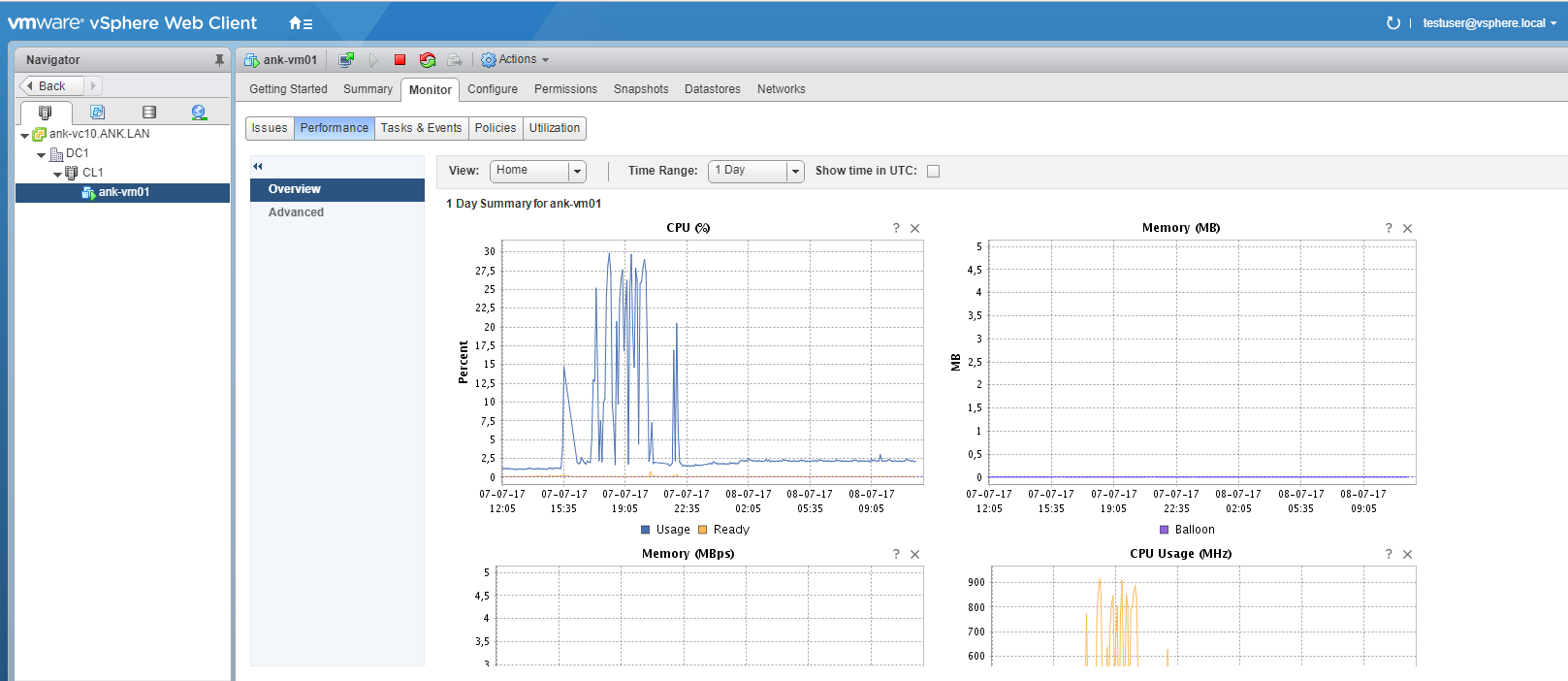The width and height of the screenshot is (1568, 681).
Task: Open the Policies sub-tab
Action: 496,128
